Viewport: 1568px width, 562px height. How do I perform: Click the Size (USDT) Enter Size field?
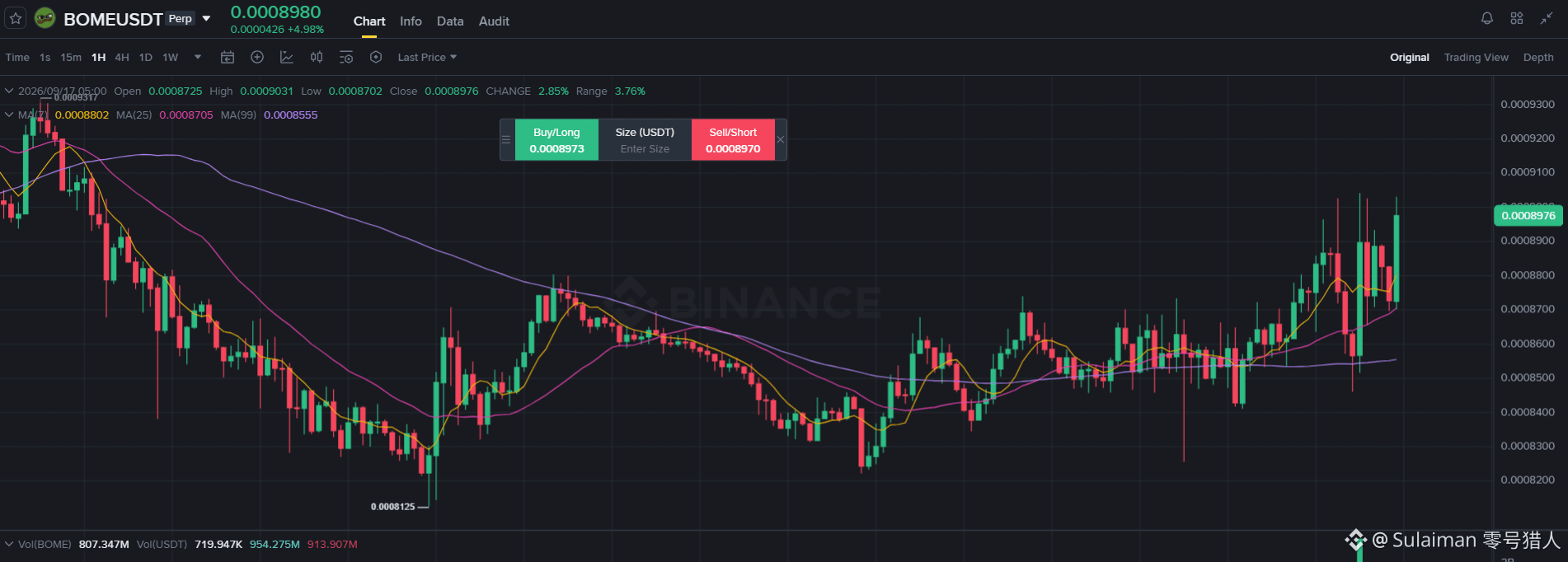point(645,140)
